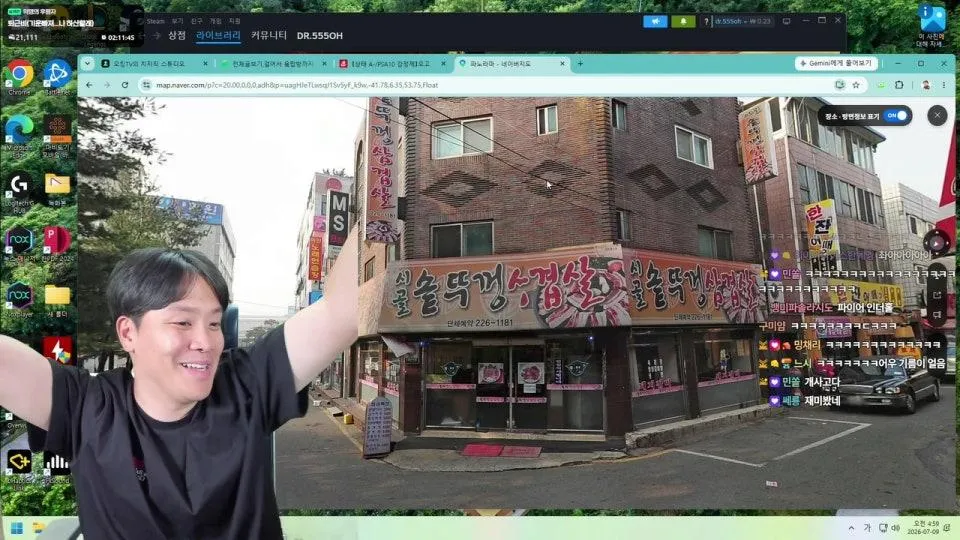Screen dimensions: 960x540
Task: Switch to the 오킹TV 치지직 스튜디오 tab
Action: coord(156,64)
